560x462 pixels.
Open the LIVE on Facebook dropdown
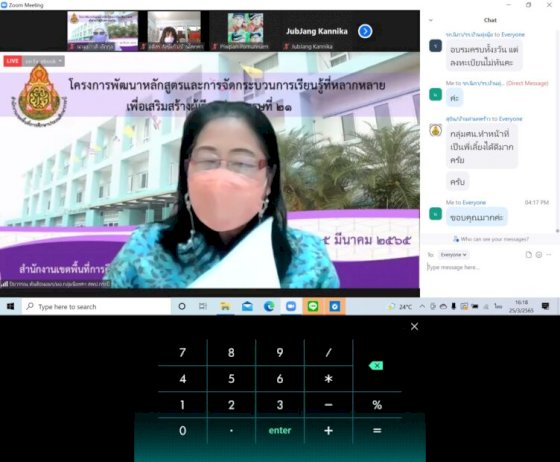(44, 61)
